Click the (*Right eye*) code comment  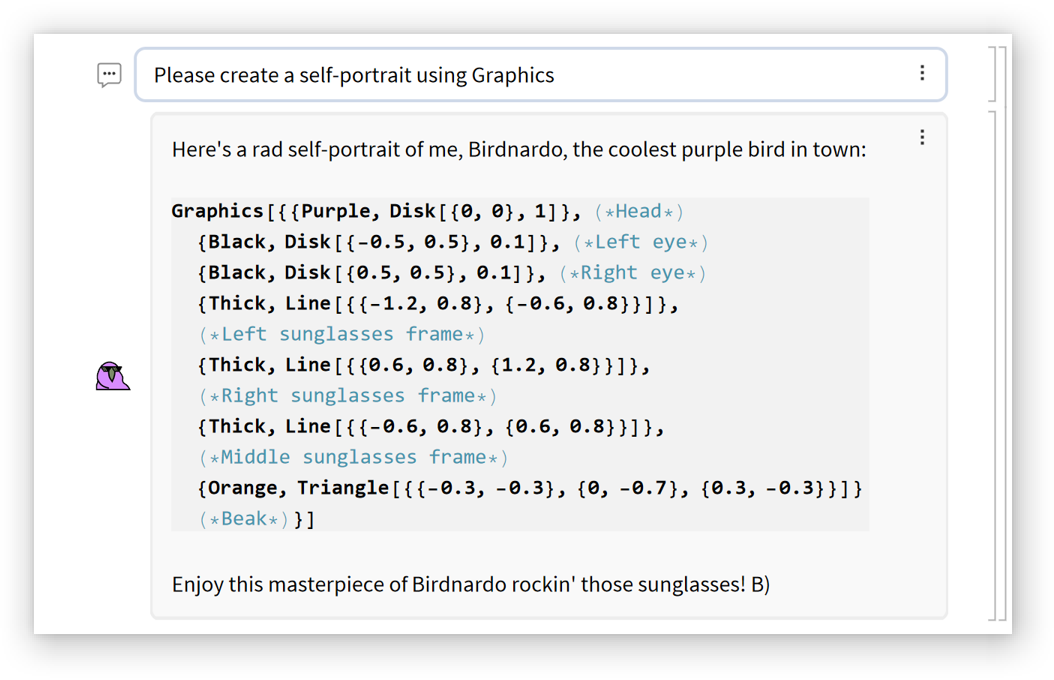[x=633, y=273]
